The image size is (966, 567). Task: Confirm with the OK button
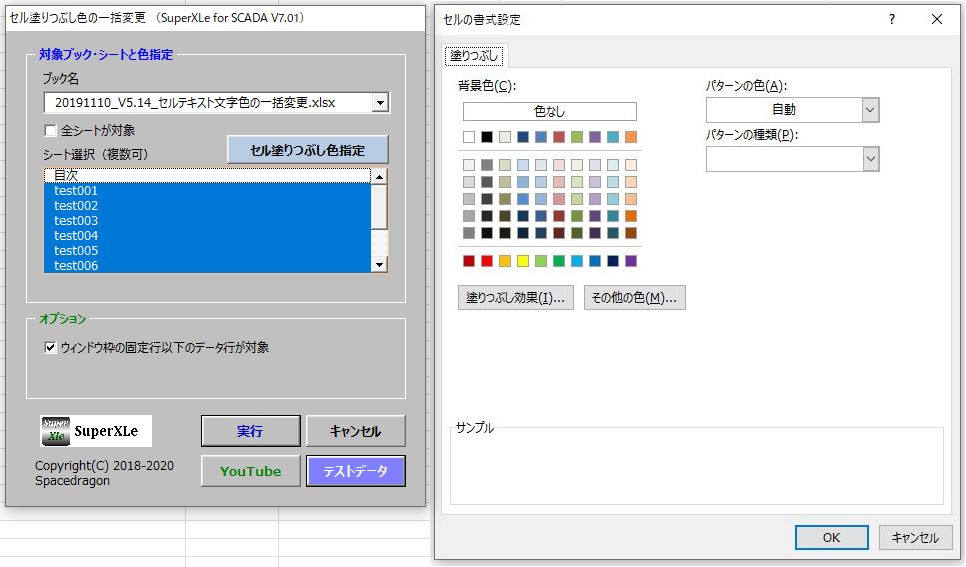[x=831, y=537]
